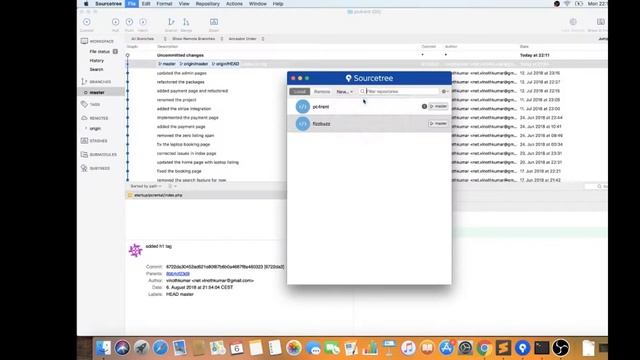The image size is (640, 360).
Task: Click the blue repository icon for pc4rent
Action: (x=302, y=107)
